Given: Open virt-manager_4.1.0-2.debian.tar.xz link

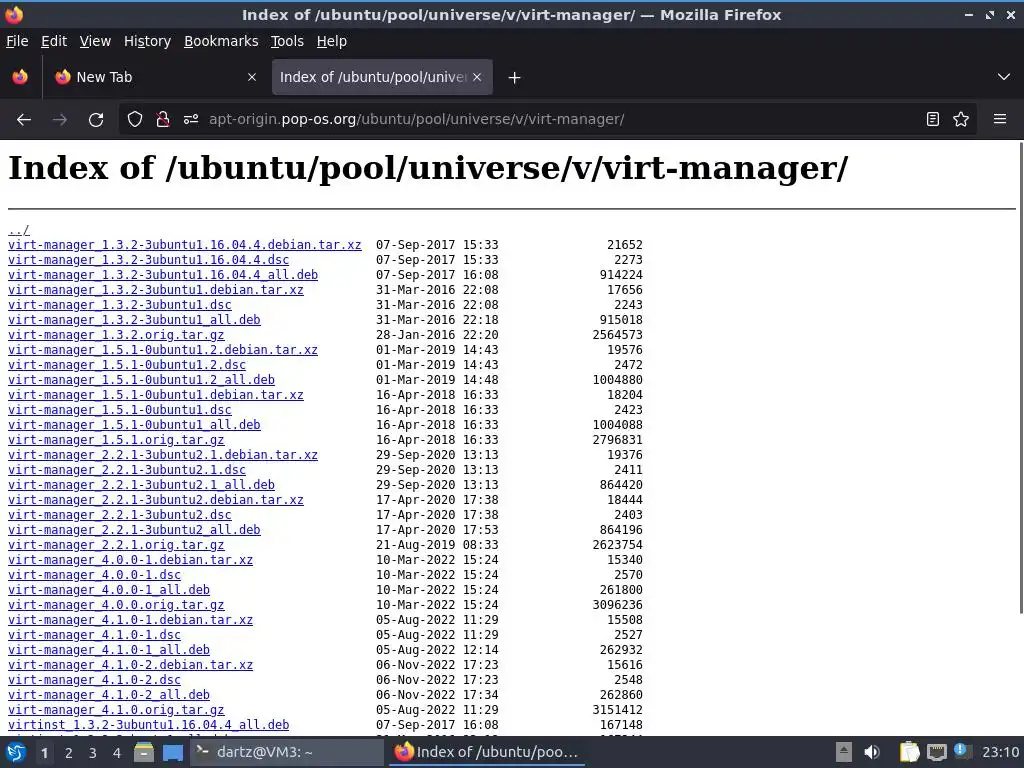Looking at the screenshot, I should [130, 665].
